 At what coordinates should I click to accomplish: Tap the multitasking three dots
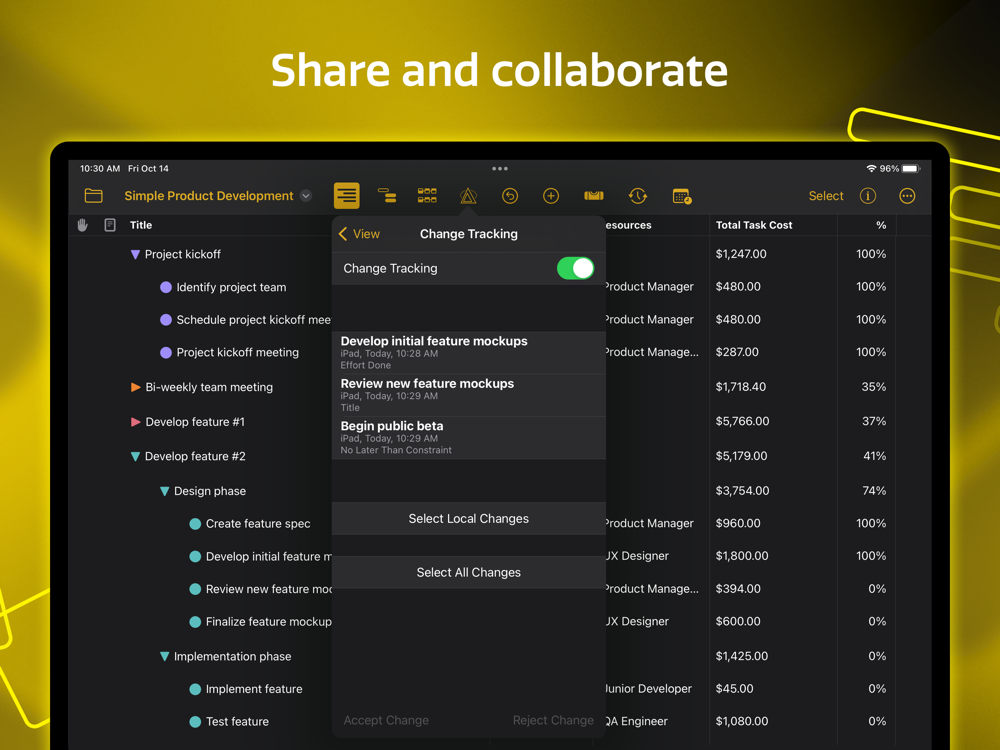pyautogui.click(x=500, y=168)
